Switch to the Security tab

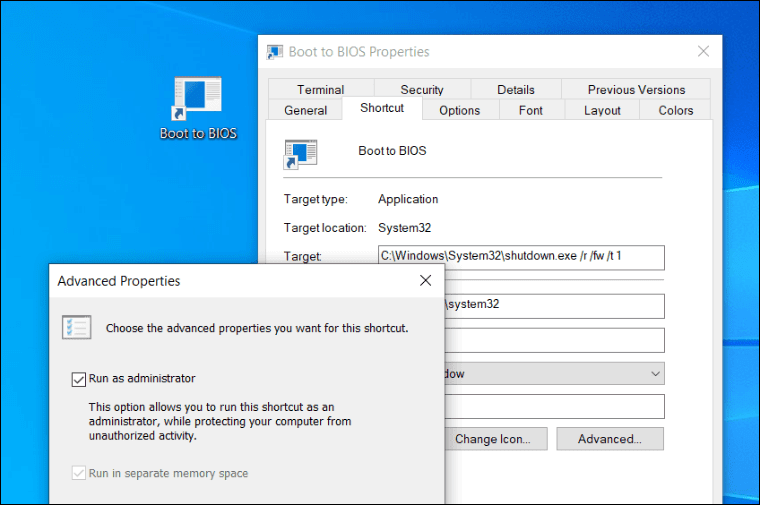click(x=422, y=90)
